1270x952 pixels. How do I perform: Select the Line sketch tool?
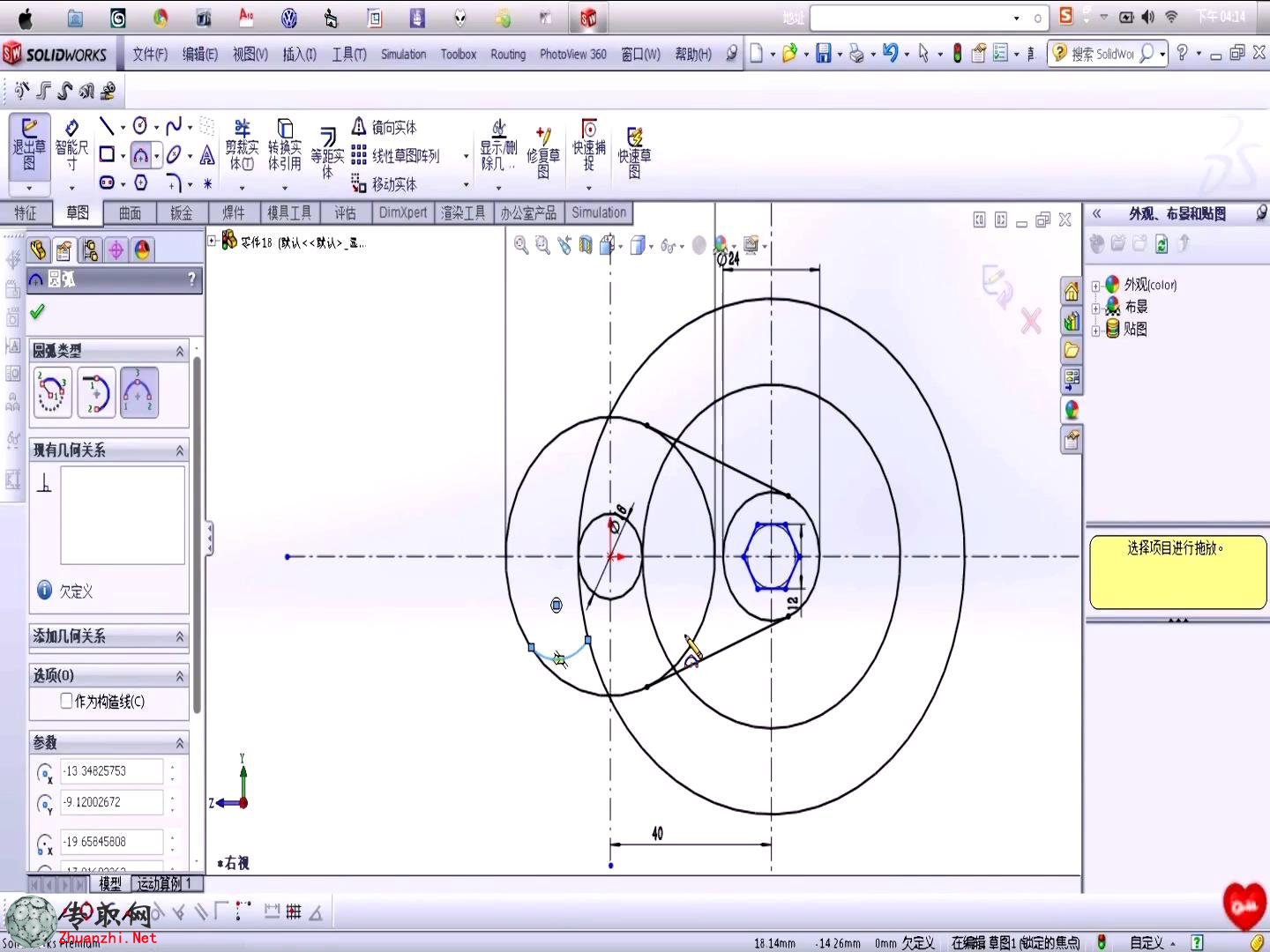107,127
